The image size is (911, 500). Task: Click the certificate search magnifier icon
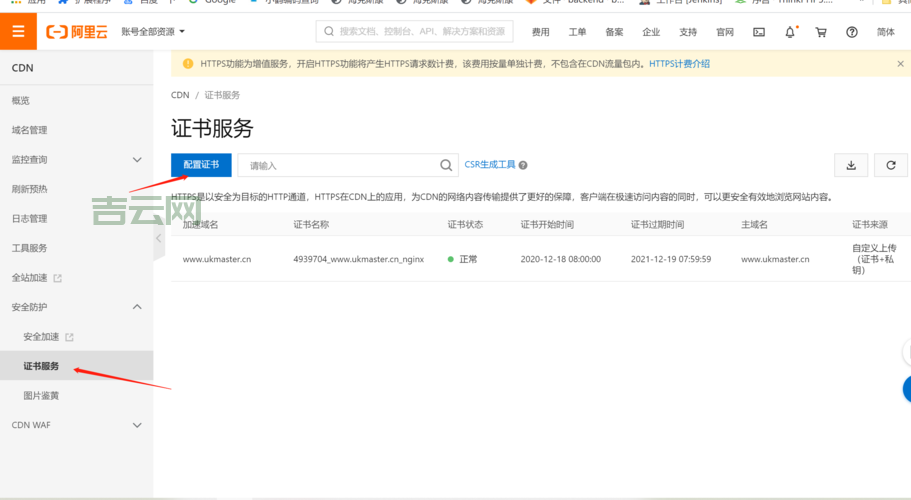(446, 166)
